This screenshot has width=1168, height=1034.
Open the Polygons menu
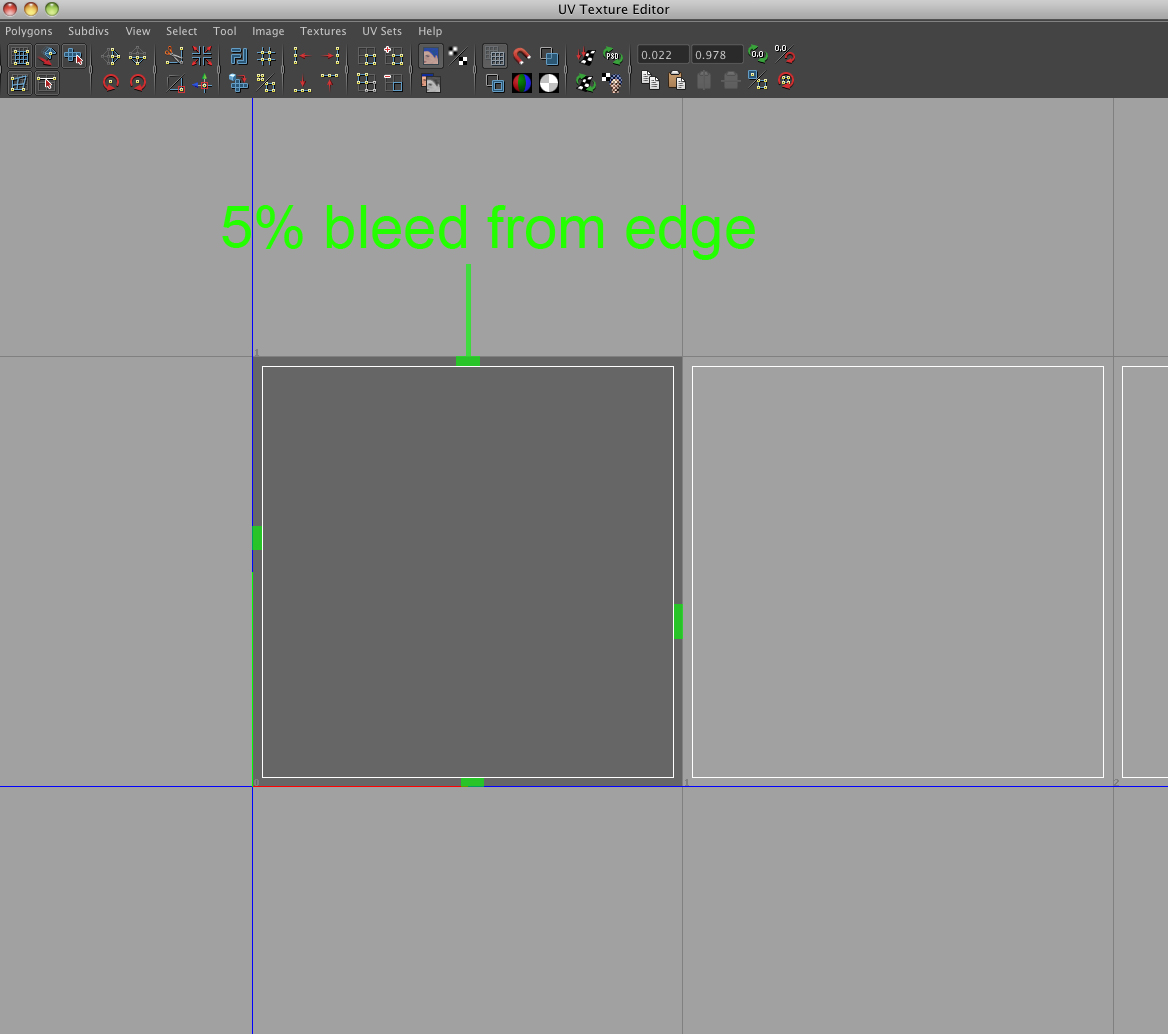pos(28,31)
